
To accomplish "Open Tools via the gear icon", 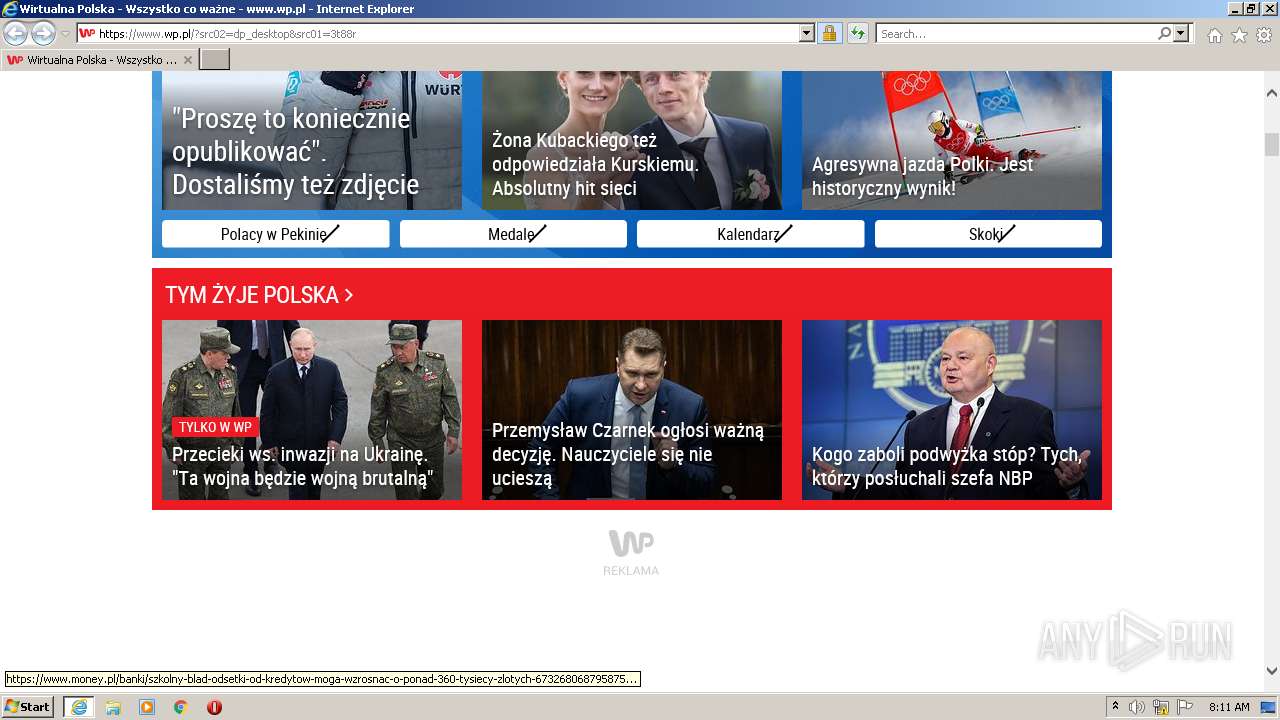I will coord(1264,35).
